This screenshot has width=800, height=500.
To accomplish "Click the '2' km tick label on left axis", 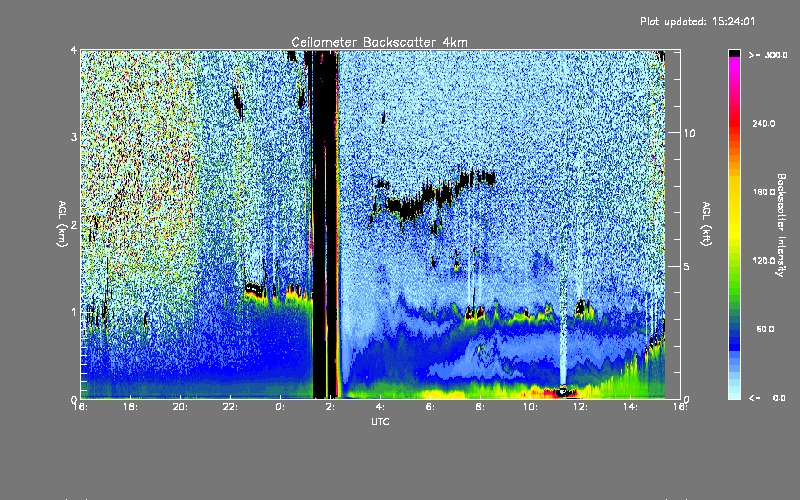I will point(74,225).
